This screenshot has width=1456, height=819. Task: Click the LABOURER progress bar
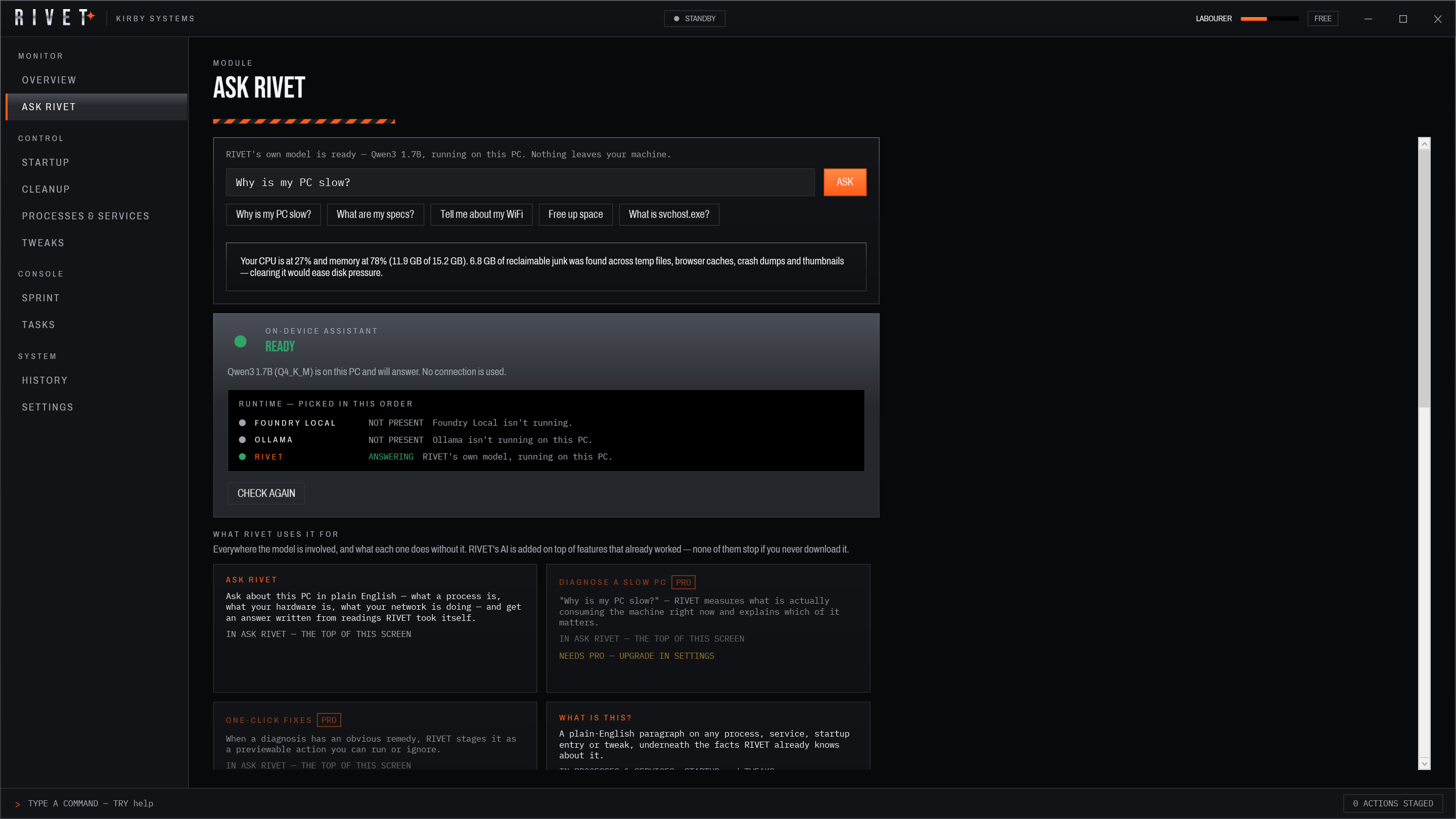pos(1269,19)
